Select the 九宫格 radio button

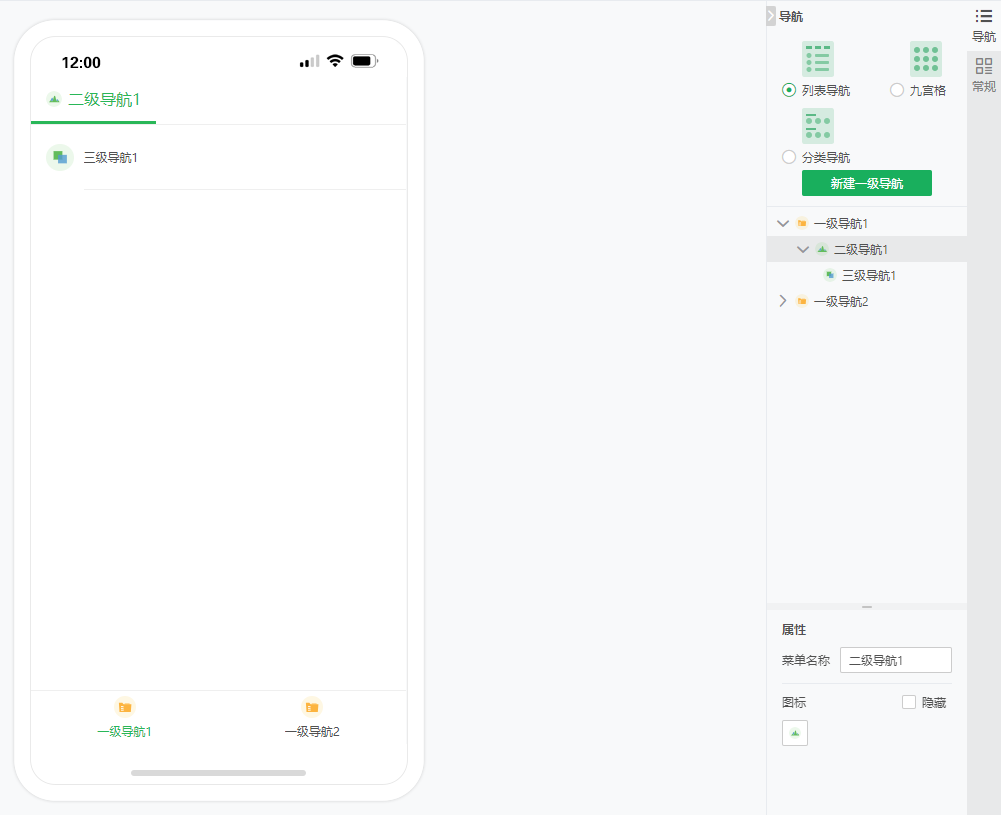point(897,89)
